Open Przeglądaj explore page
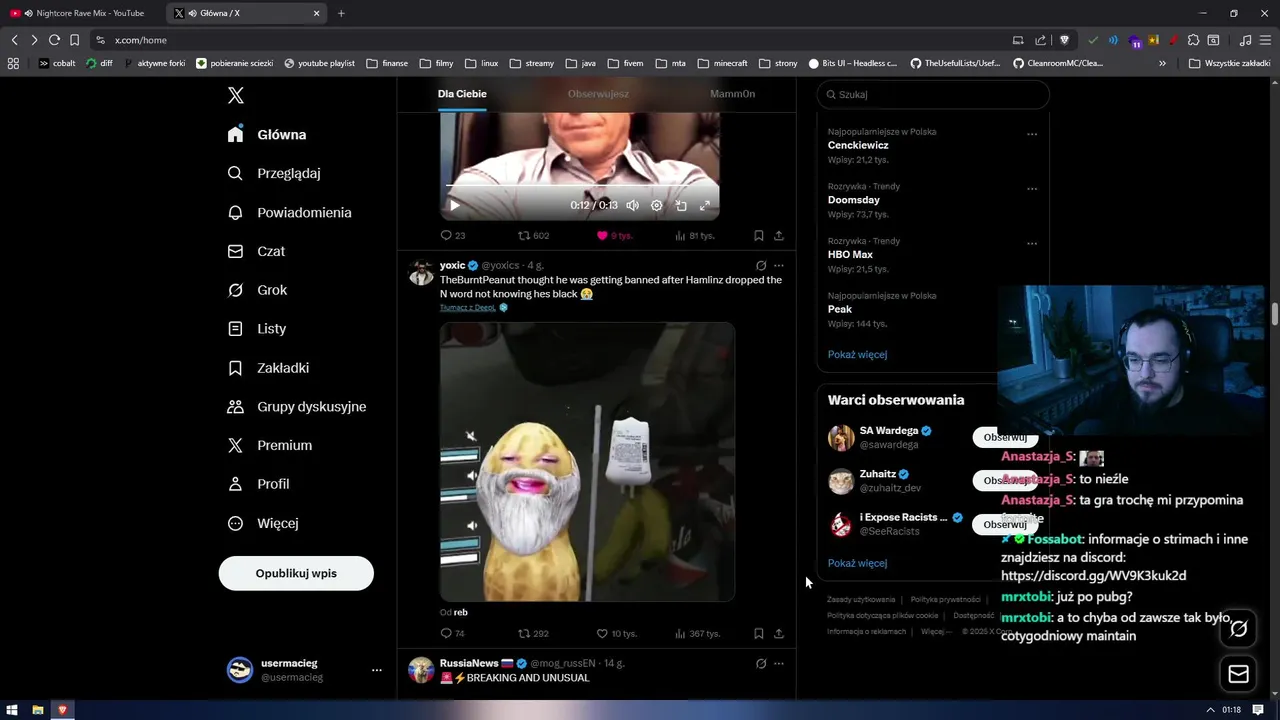Screen dimensions: 1280x720 (274, 173)
